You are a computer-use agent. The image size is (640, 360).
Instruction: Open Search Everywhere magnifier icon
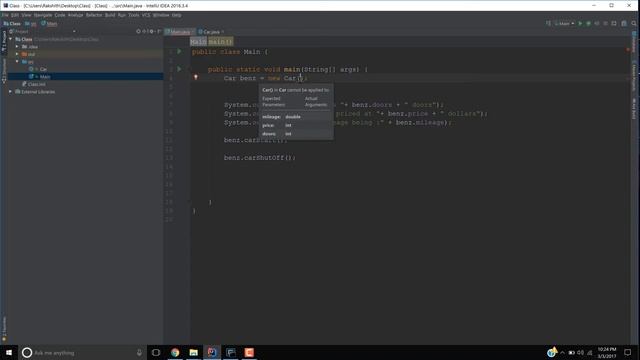tap(634, 24)
